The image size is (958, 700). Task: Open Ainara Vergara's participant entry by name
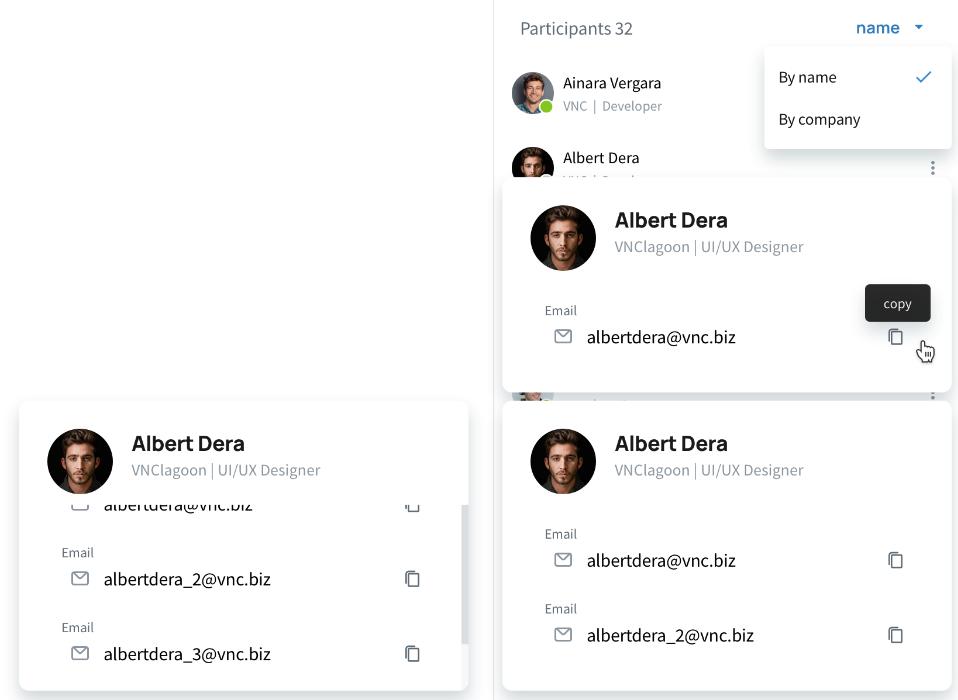[611, 83]
